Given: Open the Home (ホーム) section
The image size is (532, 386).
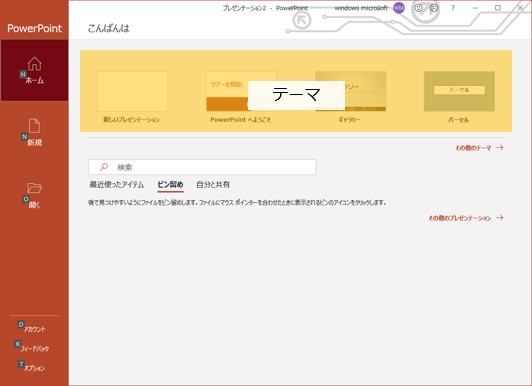Looking at the screenshot, I should (x=34, y=70).
